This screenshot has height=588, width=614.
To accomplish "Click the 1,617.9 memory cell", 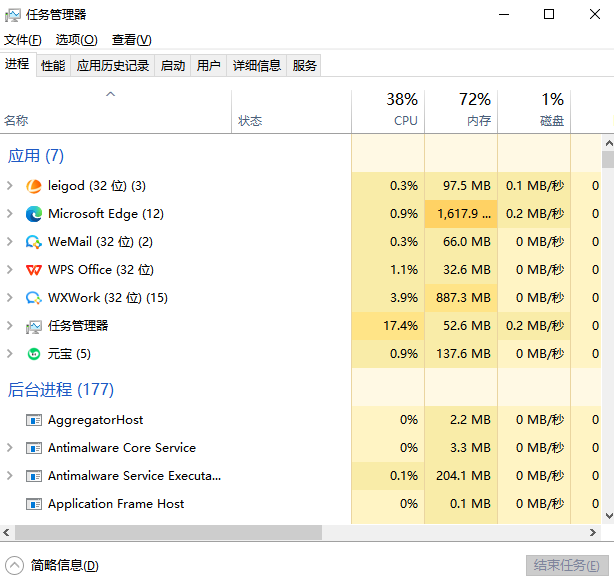I will point(461,214).
